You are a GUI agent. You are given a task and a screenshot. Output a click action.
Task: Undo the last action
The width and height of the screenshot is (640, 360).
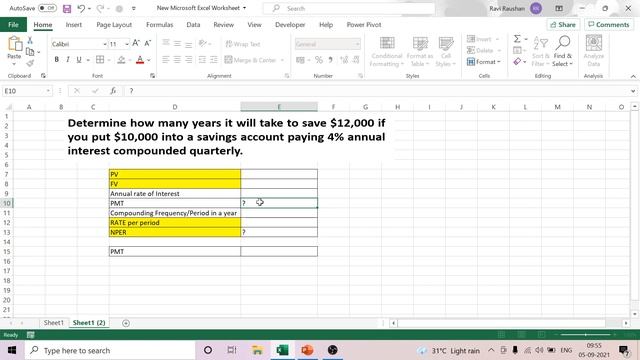[81, 8]
